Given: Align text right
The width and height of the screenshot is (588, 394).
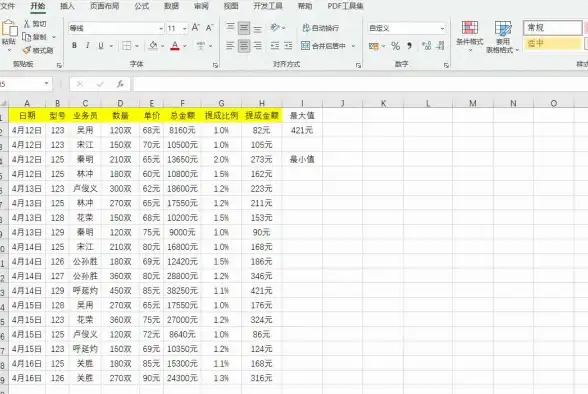Looking at the screenshot, I should point(257,46).
